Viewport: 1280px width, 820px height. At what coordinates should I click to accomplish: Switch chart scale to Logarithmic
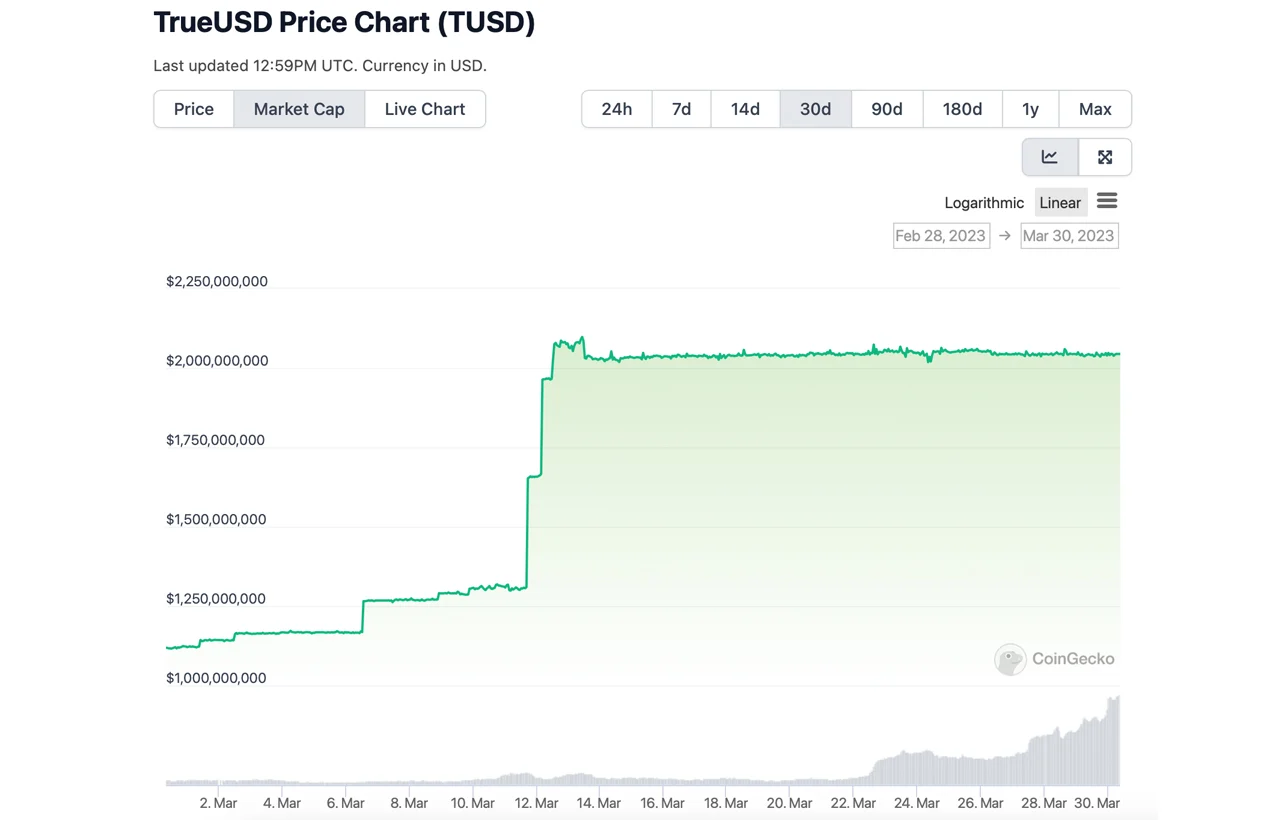click(984, 203)
